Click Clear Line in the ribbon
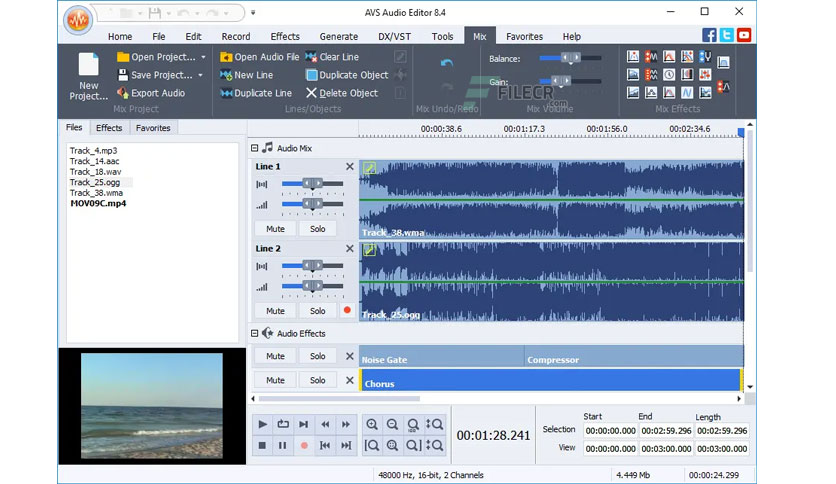Viewport: 836px width, 484px height. [332, 57]
